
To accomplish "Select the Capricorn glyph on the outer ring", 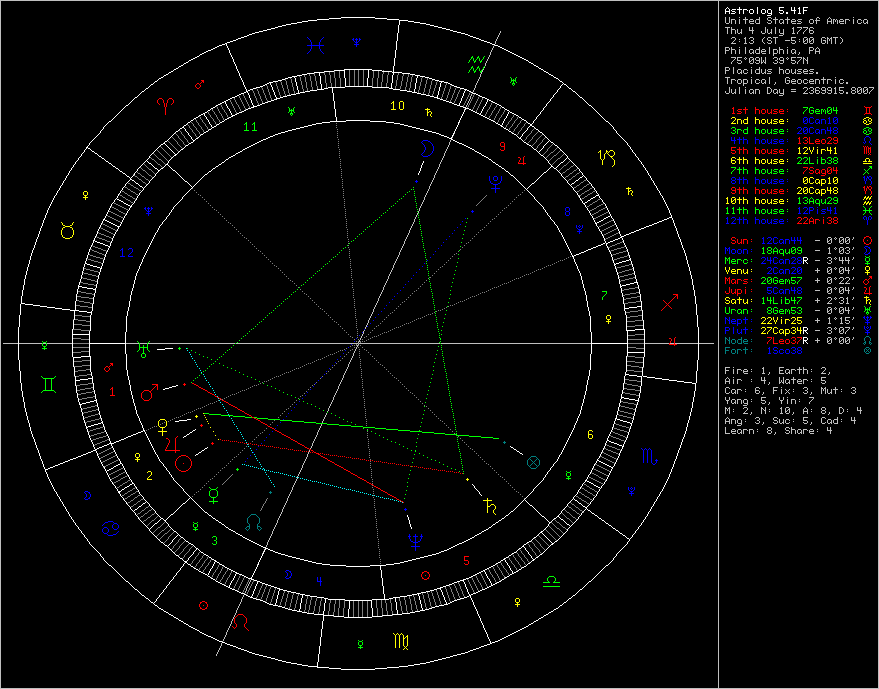I will [x=608, y=157].
